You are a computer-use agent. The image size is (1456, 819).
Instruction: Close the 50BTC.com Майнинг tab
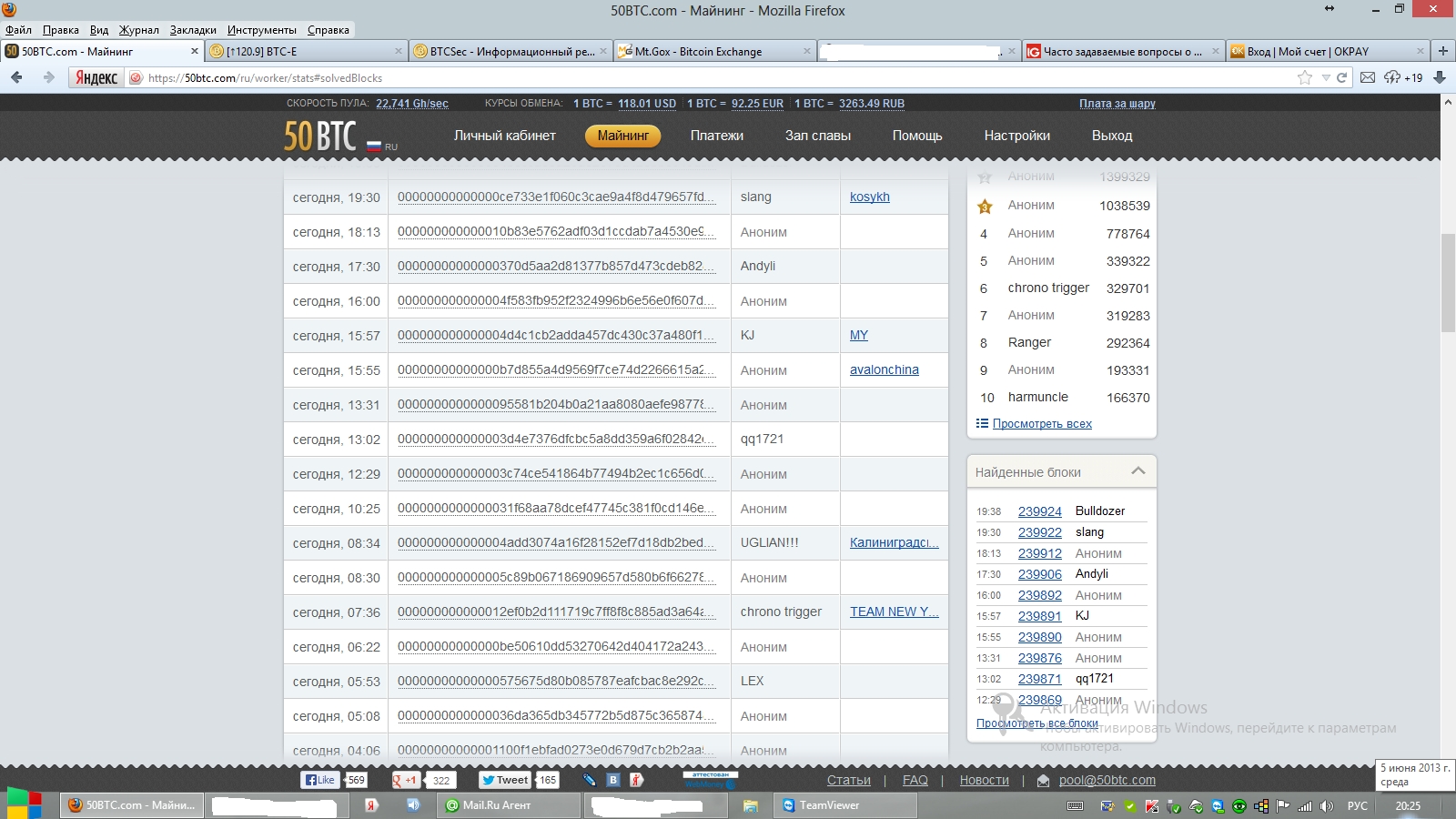pos(194,51)
